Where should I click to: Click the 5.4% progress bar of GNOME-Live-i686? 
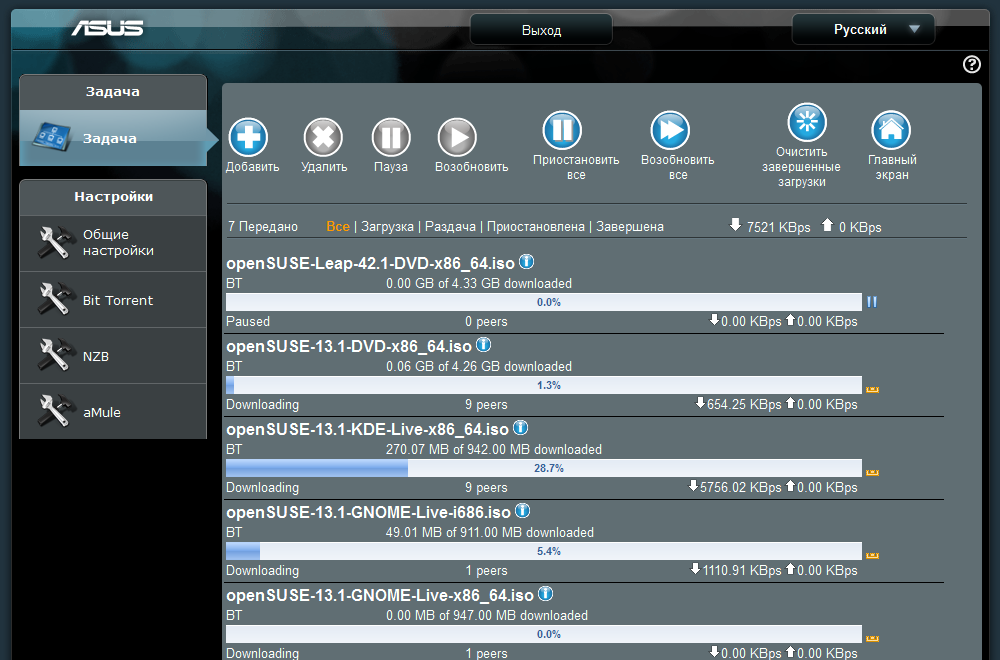[544, 551]
